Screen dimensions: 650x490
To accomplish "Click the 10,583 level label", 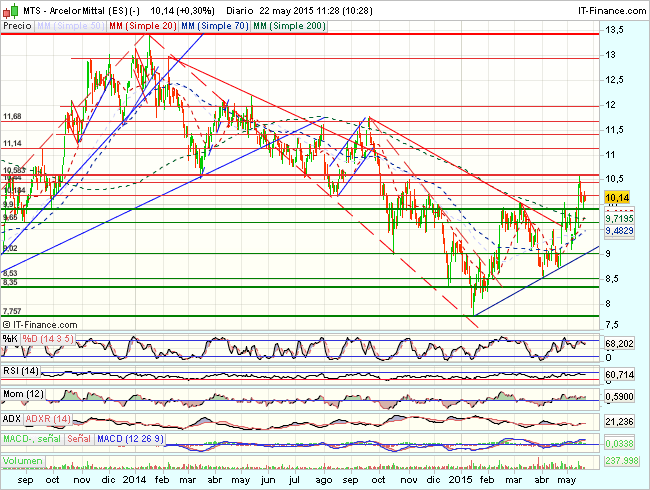I will 14,170.
